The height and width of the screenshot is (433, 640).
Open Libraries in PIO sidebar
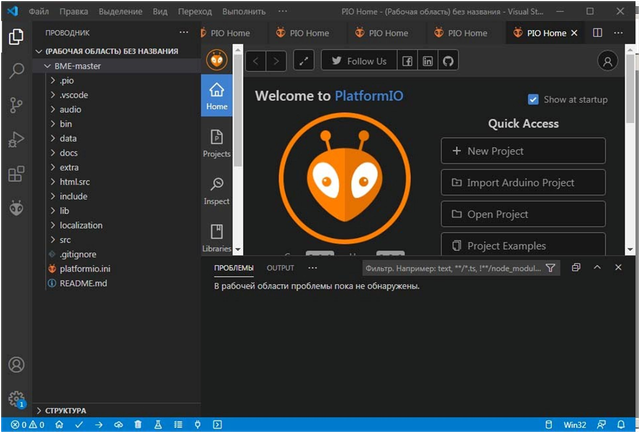tap(217, 238)
